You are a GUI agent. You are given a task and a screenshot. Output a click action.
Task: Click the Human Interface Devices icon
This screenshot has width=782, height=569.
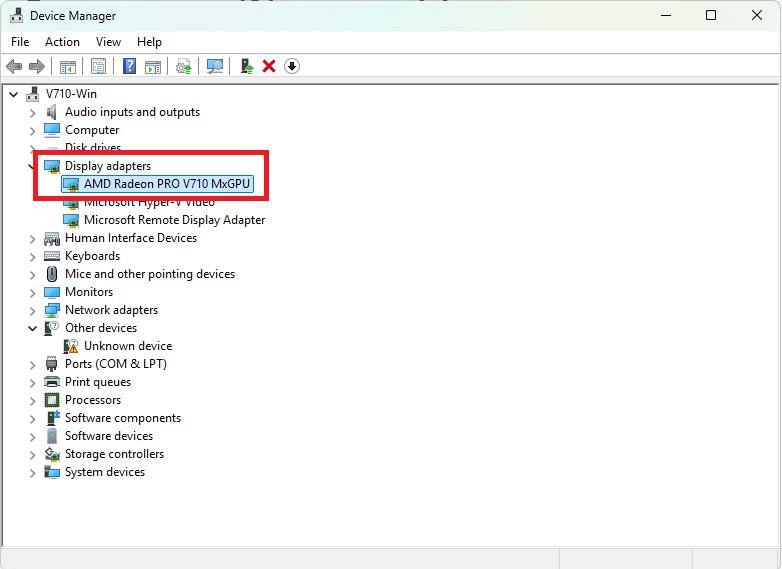click(52, 238)
